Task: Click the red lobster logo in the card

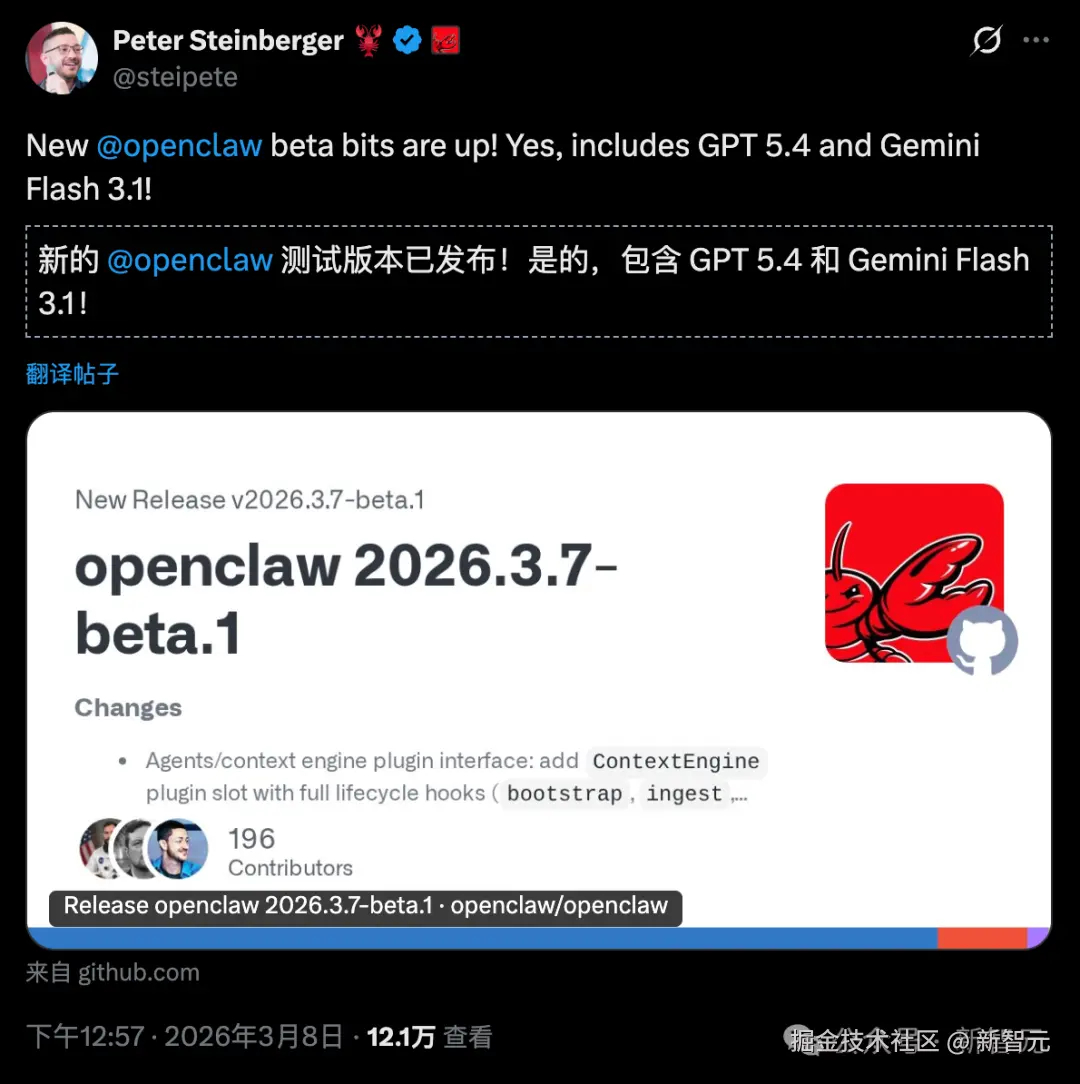Action: tap(914, 572)
